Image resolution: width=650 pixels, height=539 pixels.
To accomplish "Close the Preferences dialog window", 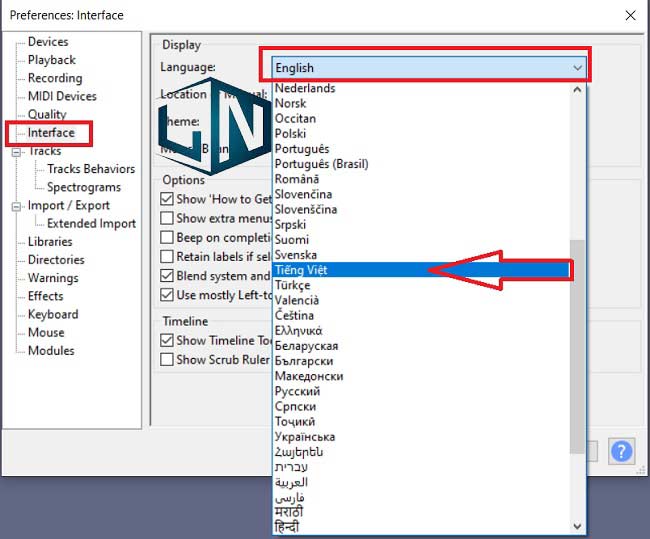I will (x=629, y=15).
